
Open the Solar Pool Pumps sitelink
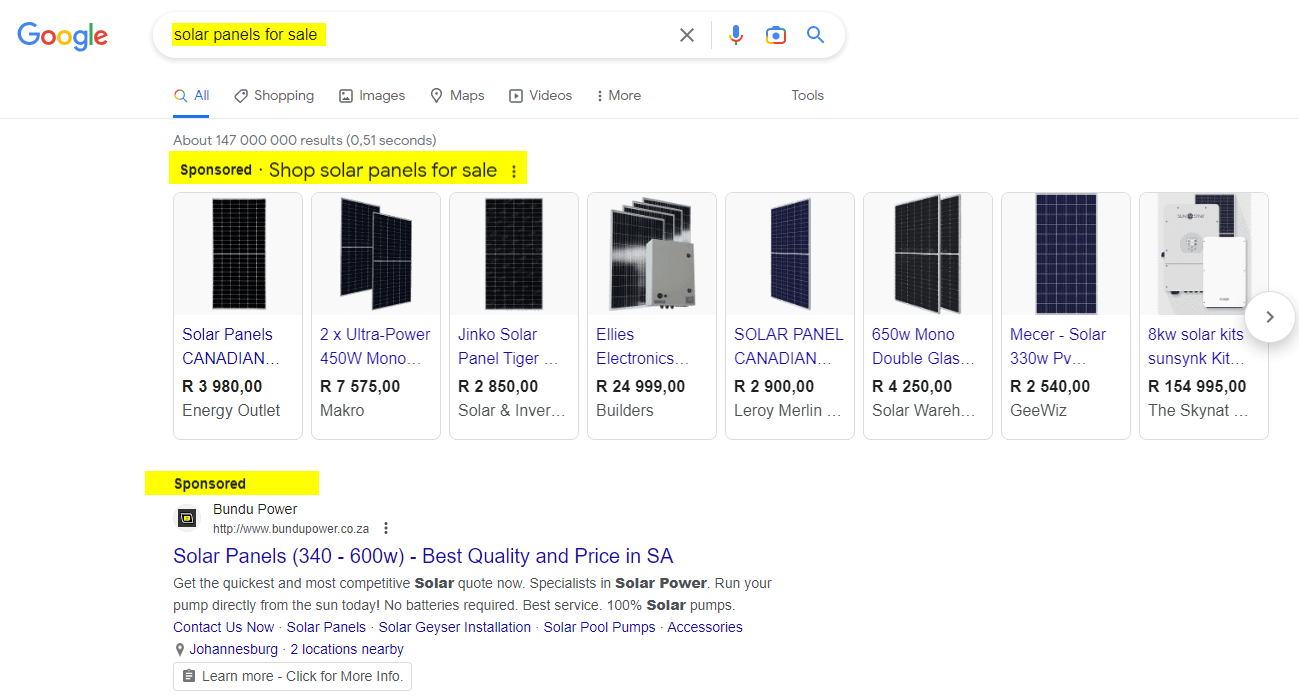(x=600, y=627)
